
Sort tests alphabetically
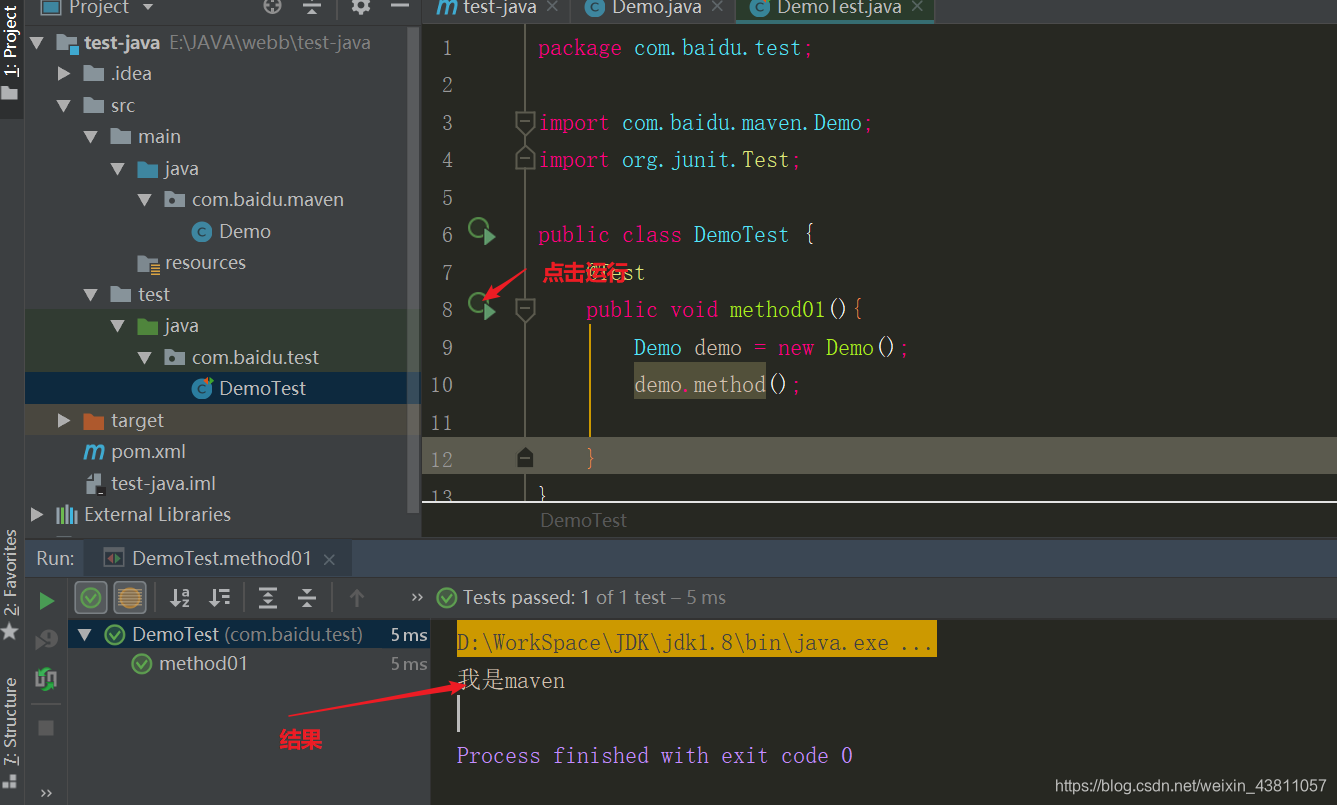(x=180, y=598)
